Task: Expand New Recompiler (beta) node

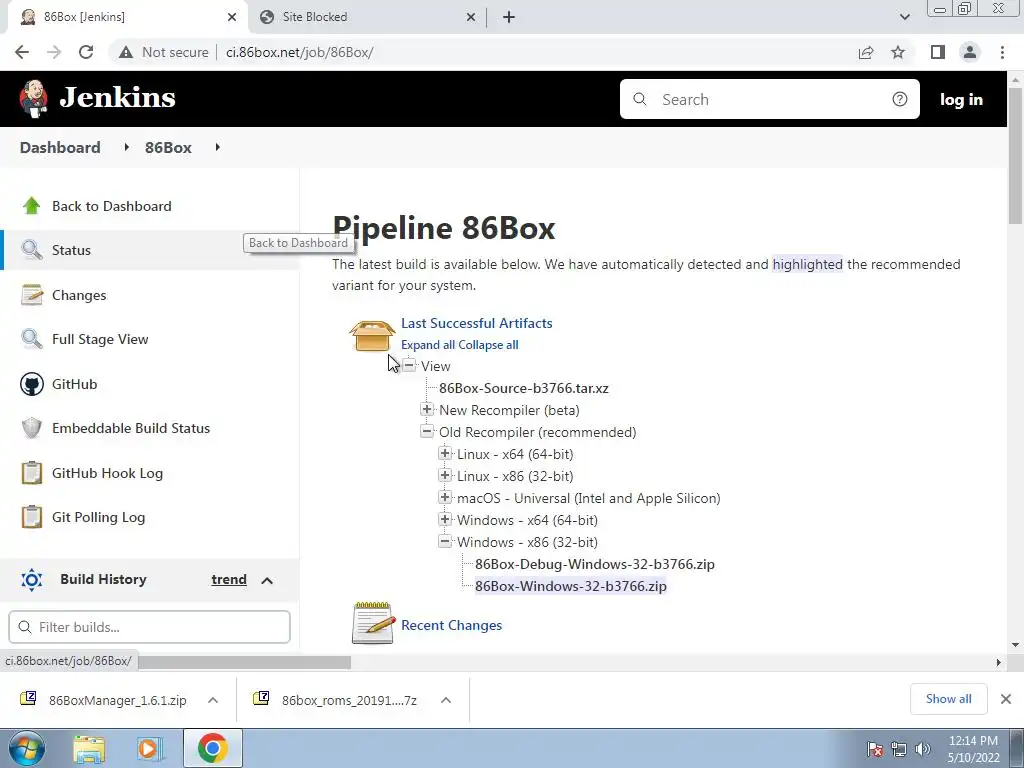Action: coord(427,409)
